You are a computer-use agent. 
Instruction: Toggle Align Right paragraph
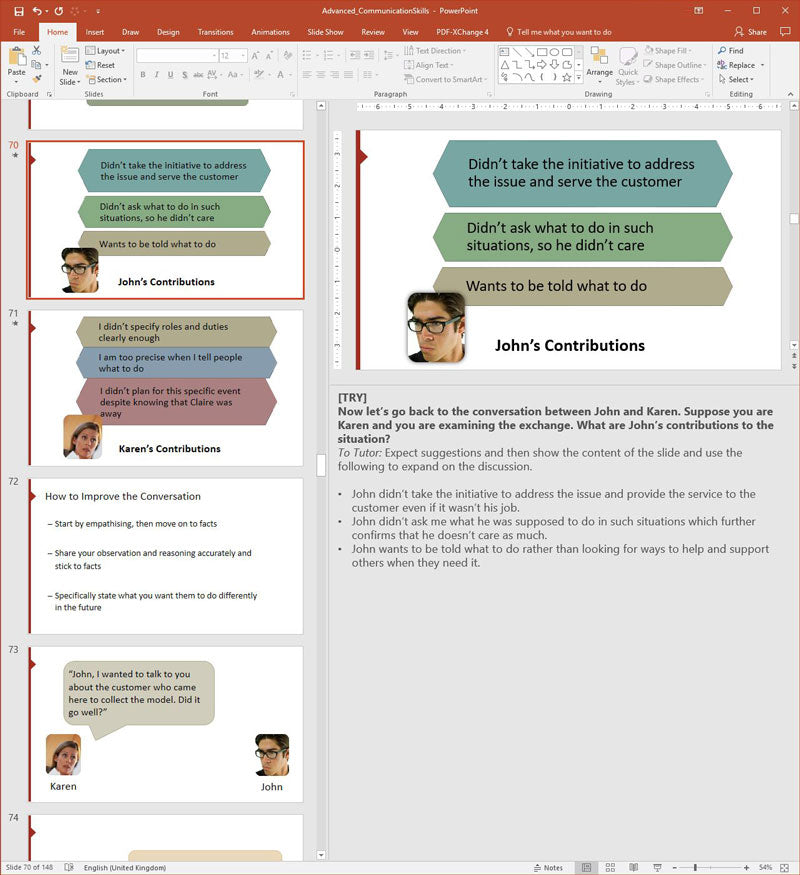(x=334, y=74)
